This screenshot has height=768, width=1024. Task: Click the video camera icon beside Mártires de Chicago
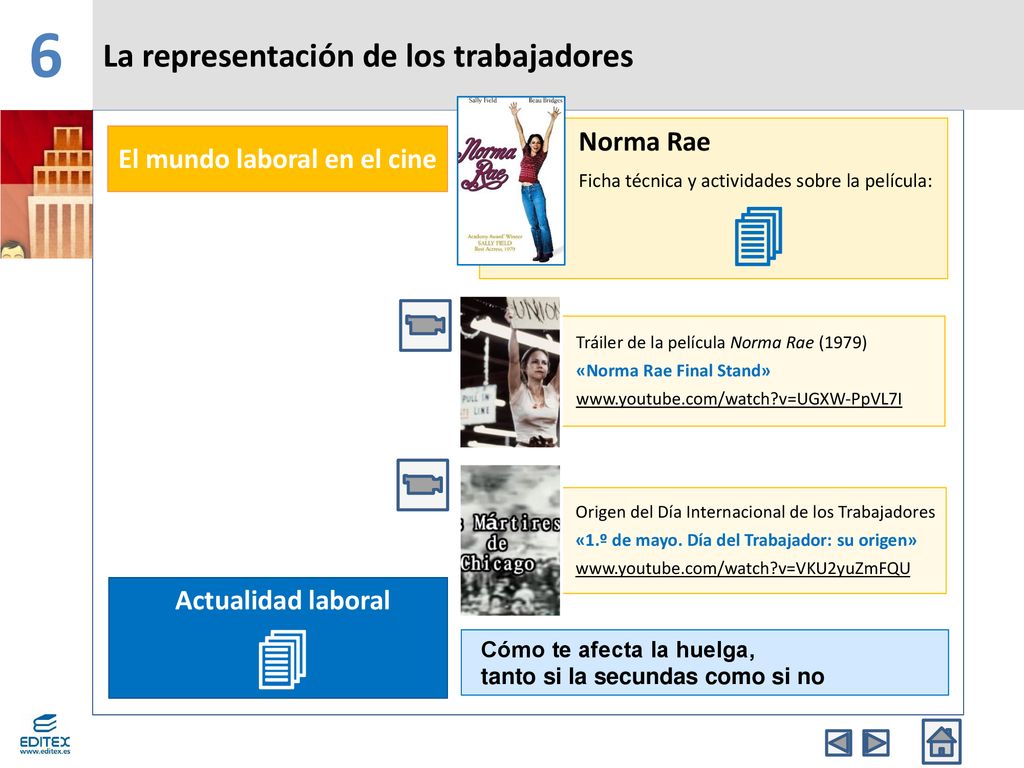tap(423, 485)
